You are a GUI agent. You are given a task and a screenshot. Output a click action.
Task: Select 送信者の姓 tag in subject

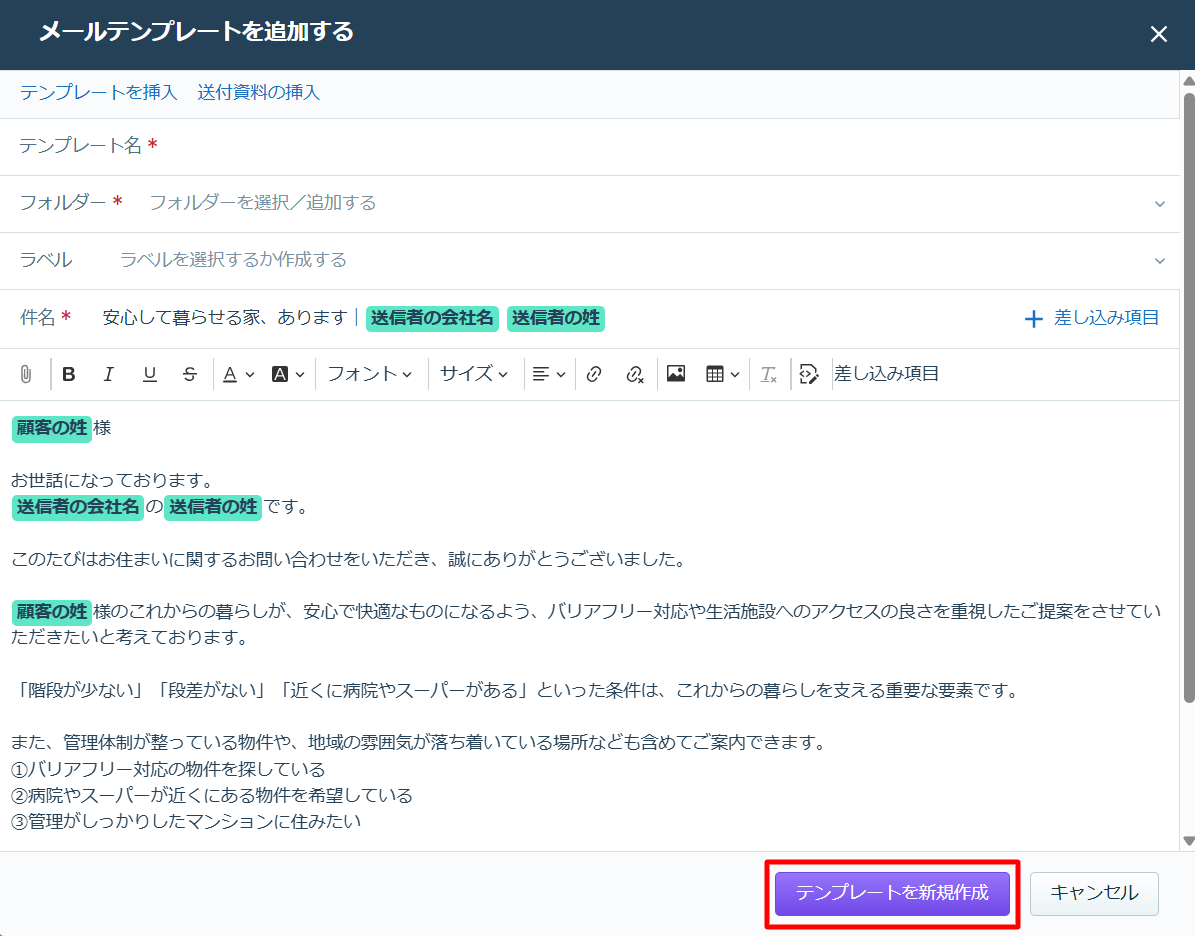pyautogui.click(x=556, y=319)
